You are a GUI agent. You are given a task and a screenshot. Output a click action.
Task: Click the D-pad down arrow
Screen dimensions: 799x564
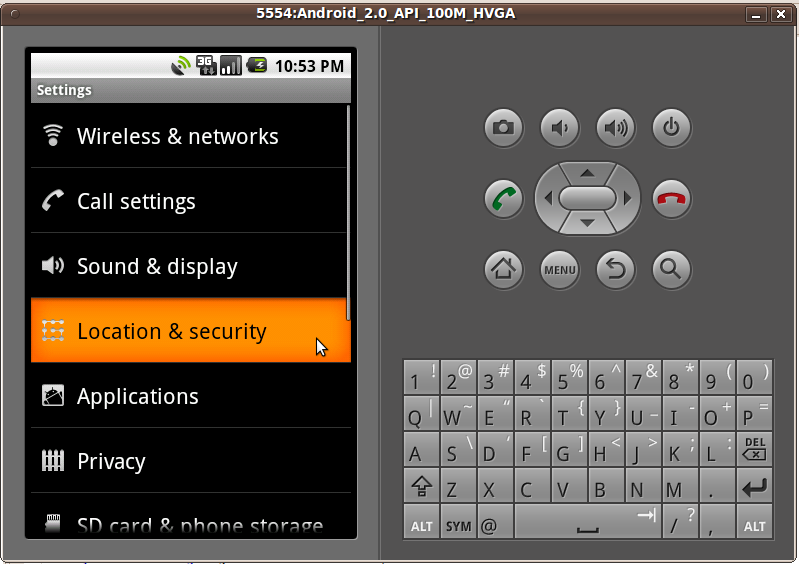coord(588,223)
